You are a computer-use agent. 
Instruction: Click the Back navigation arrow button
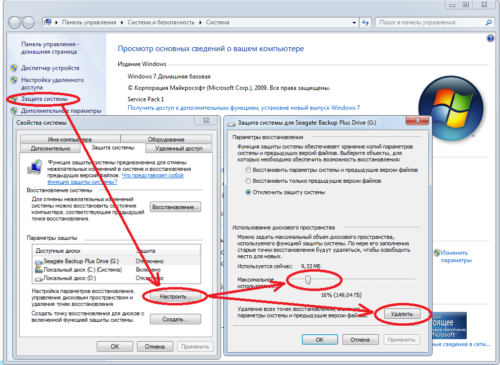pos(15,22)
